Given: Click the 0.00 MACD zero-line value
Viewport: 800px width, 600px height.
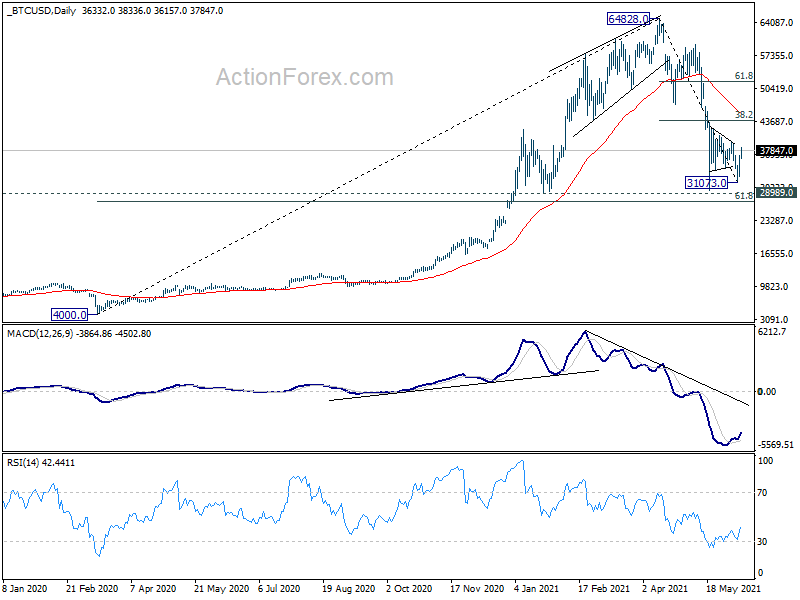Looking at the screenshot, I should [x=767, y=392].
